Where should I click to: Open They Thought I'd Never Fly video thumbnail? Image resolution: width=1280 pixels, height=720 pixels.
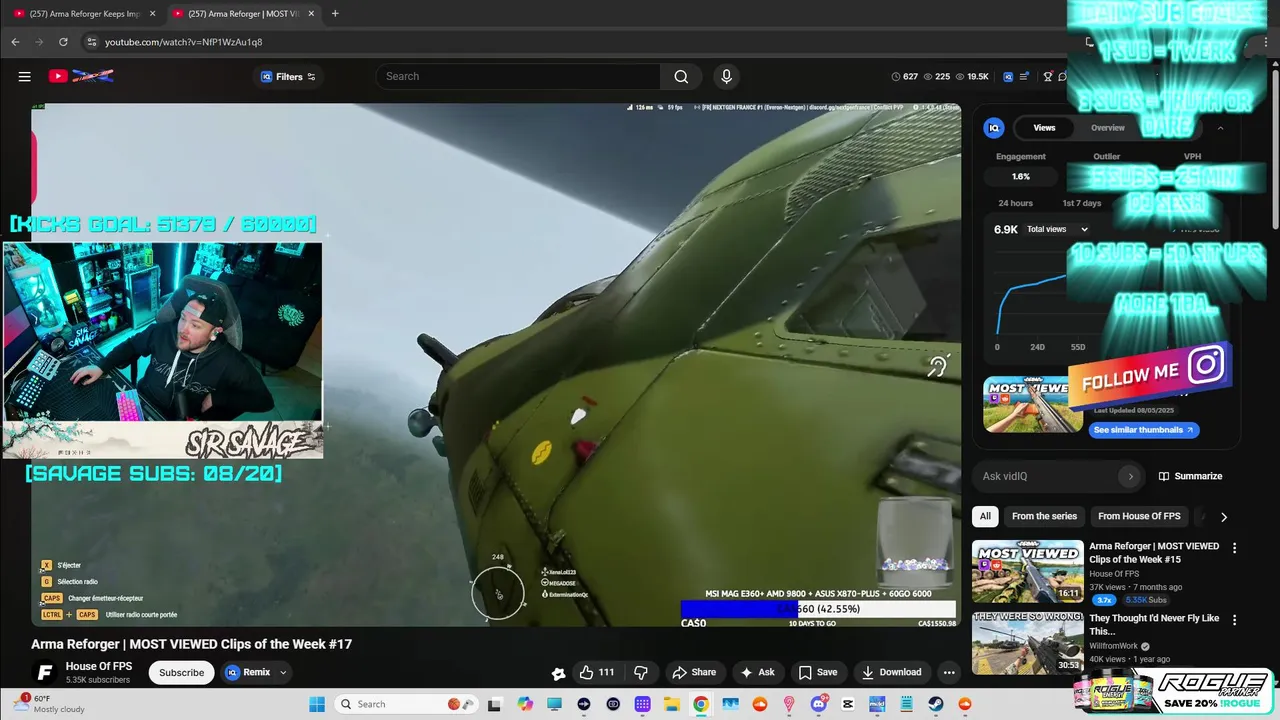(1028, 643)
